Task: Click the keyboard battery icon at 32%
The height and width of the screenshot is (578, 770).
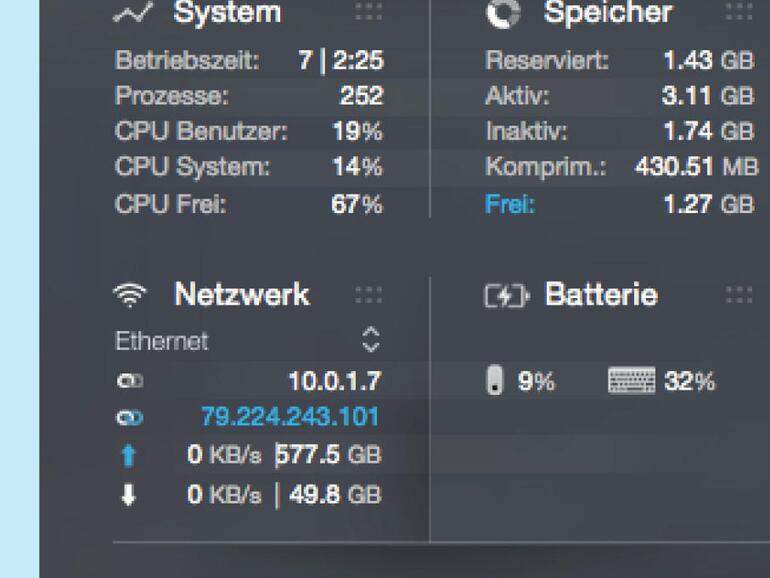Action: (x=631, y=381)
